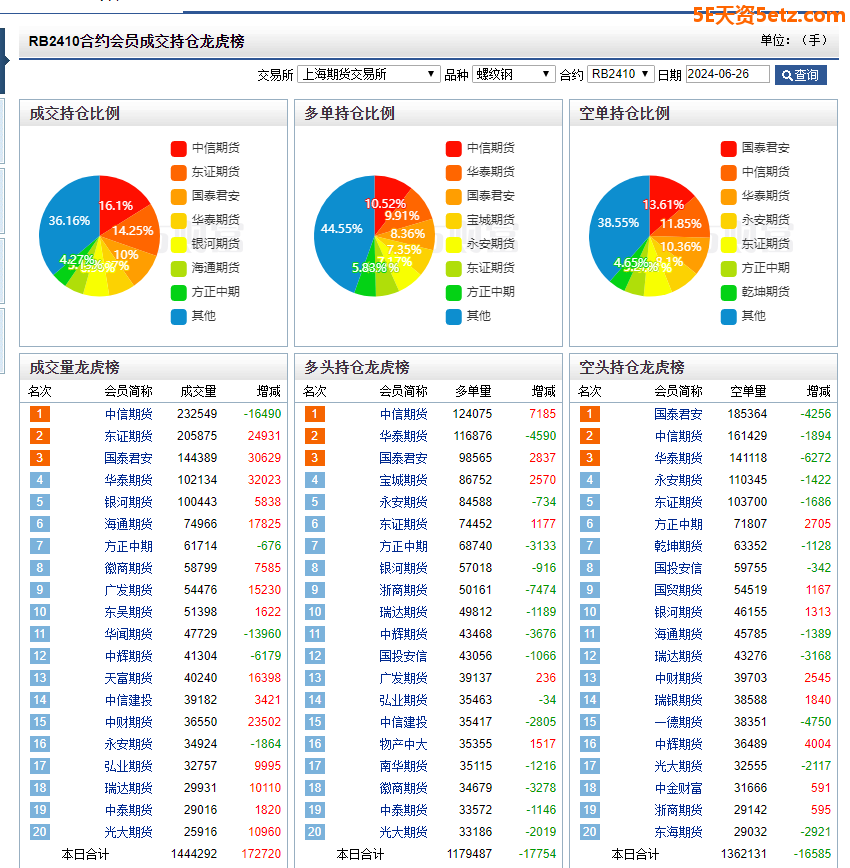This screenshot has width=850, height=868.
Task: Click 空头持仓龙虎榜 panel title
Action: pos(632,368)
